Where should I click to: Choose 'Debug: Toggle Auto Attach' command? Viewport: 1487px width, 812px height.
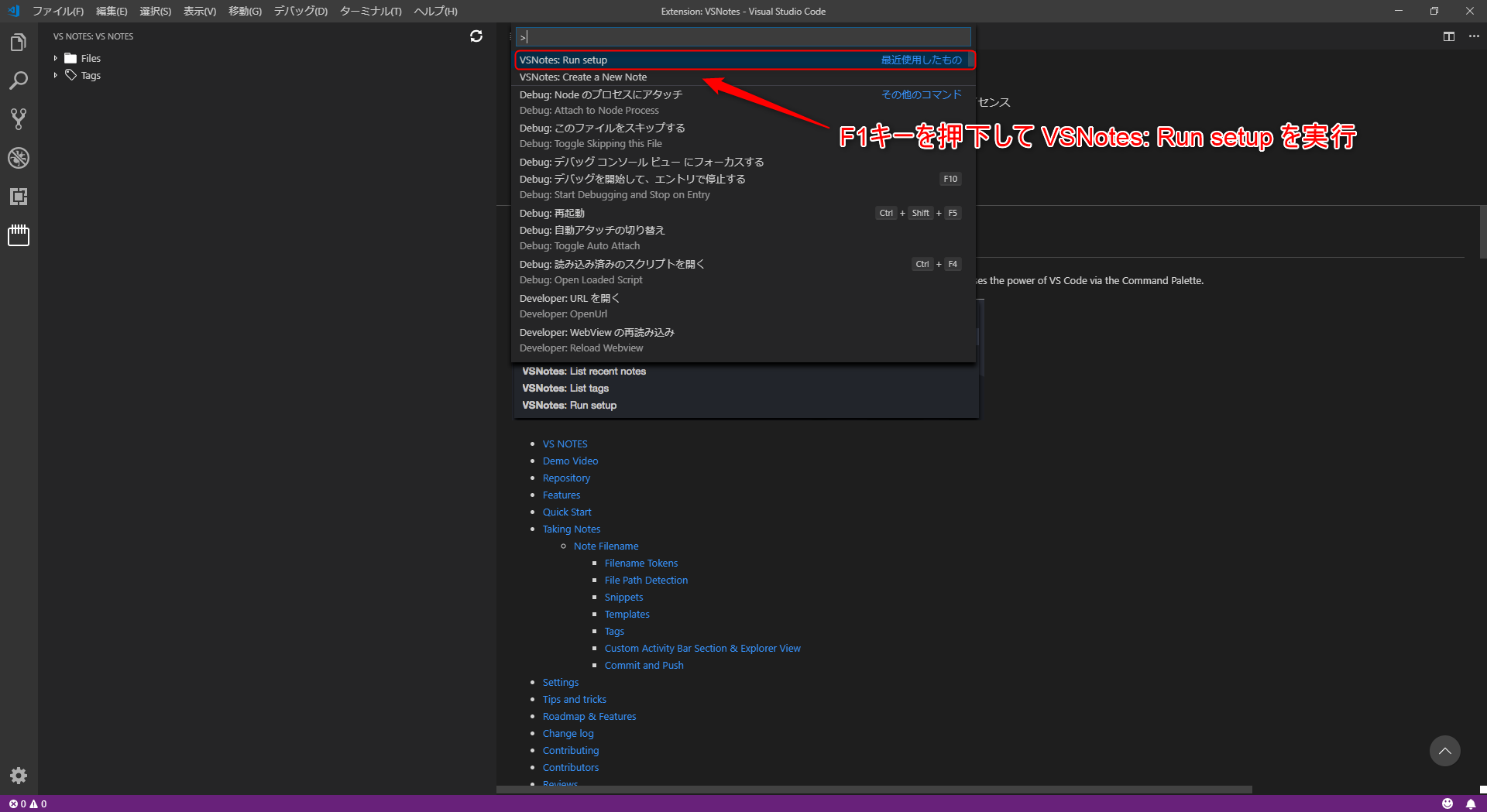pyautogui.click(x=743, y=238)
